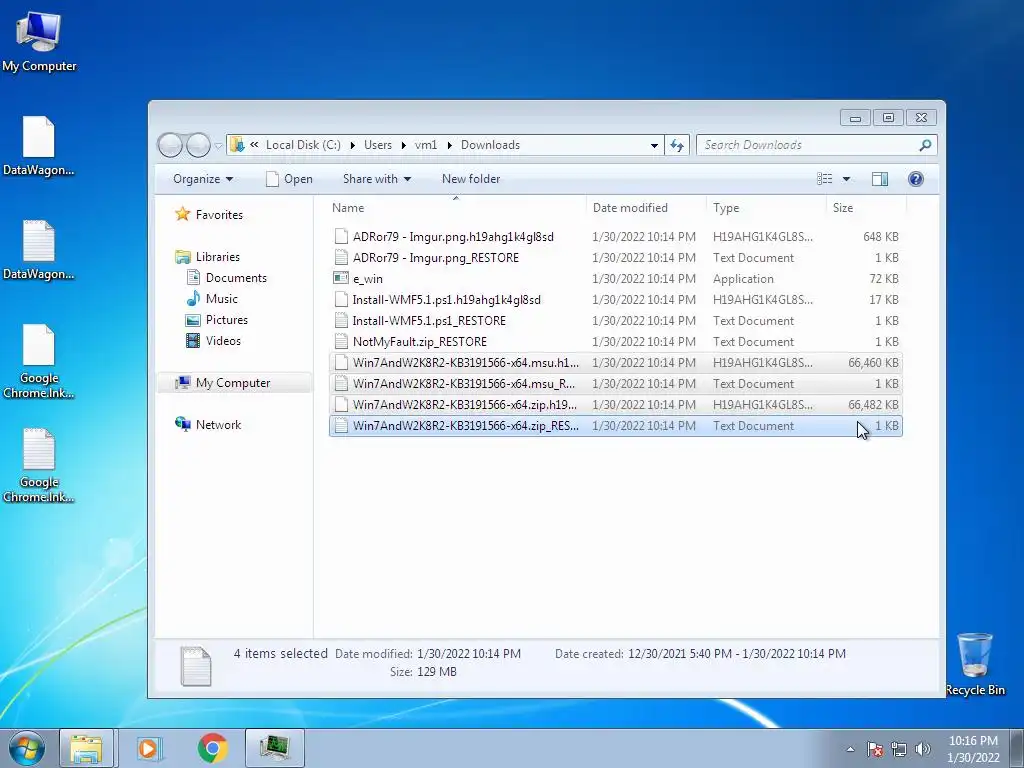1024x768 pixels.
Task: Open the address bar history dropdown
Action: click(x=654, y=146)
